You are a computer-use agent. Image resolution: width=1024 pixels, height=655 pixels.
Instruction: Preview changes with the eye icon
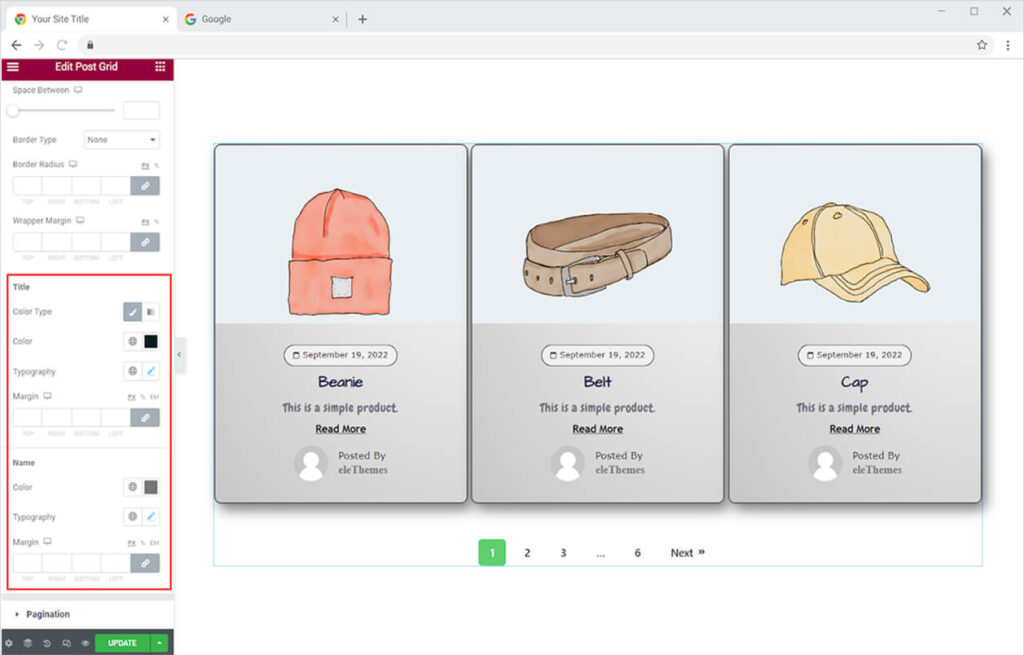85,643
